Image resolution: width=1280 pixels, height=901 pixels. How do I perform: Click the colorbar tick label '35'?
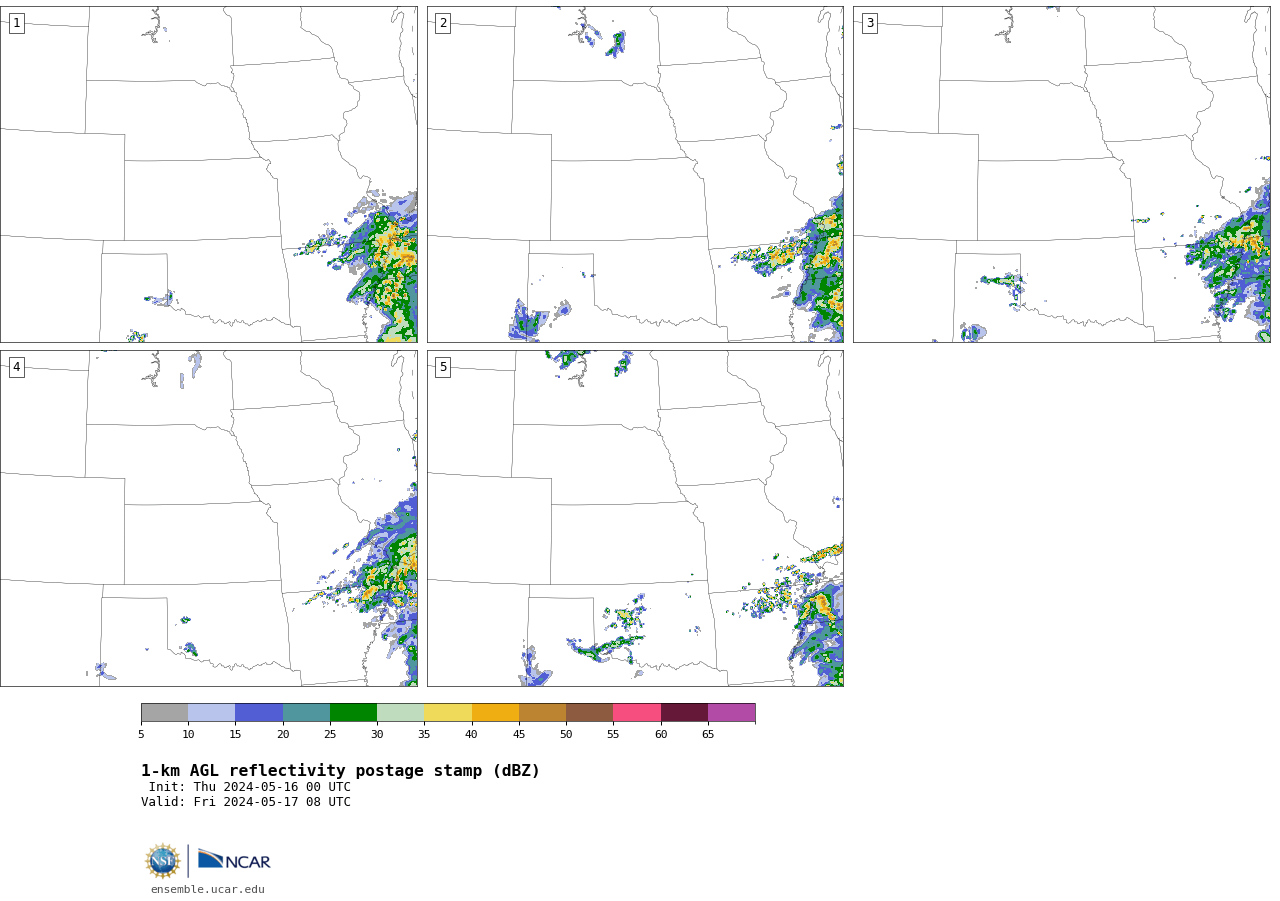(424, 735)
